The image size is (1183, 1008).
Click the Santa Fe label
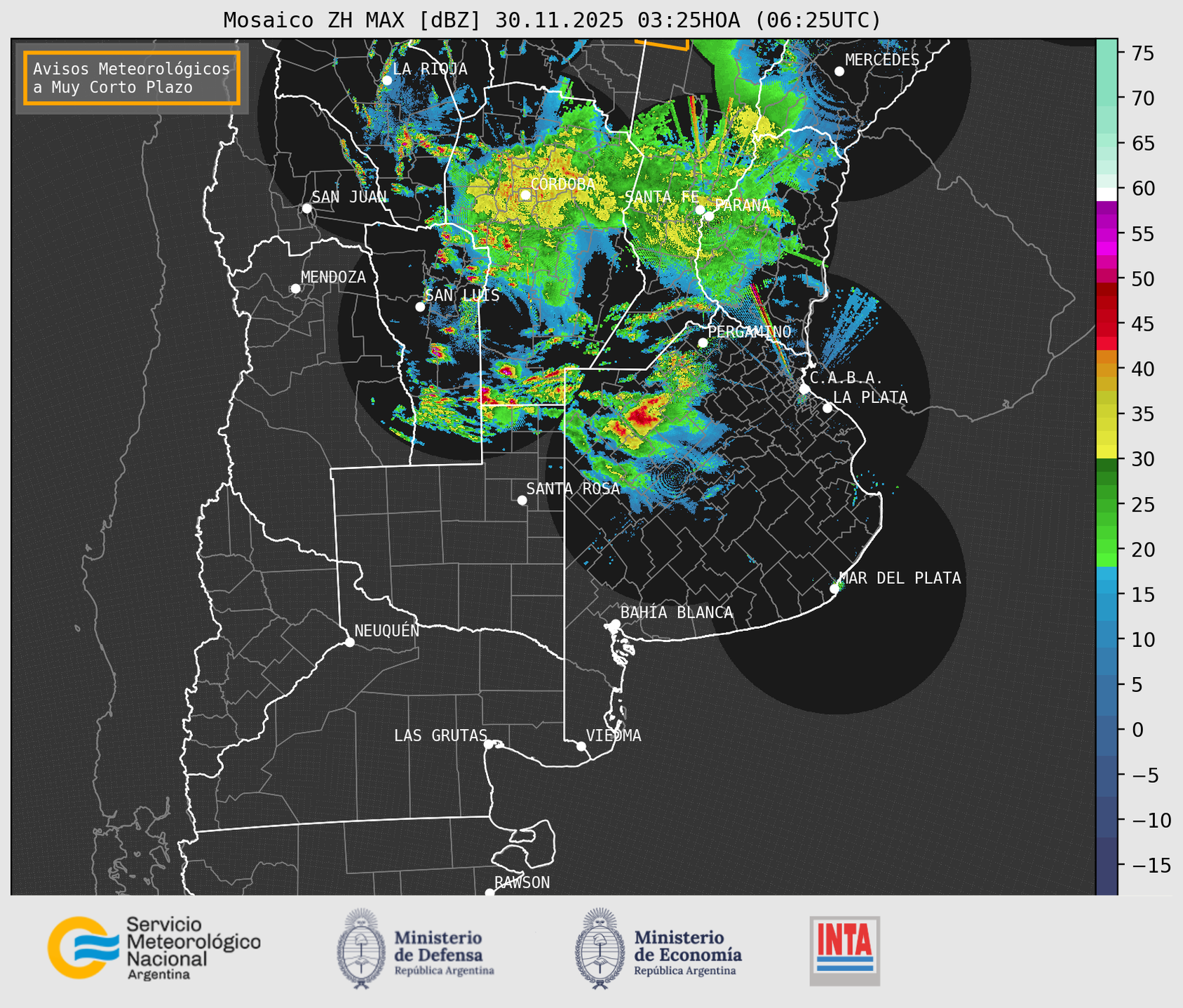tap(662, 197)
